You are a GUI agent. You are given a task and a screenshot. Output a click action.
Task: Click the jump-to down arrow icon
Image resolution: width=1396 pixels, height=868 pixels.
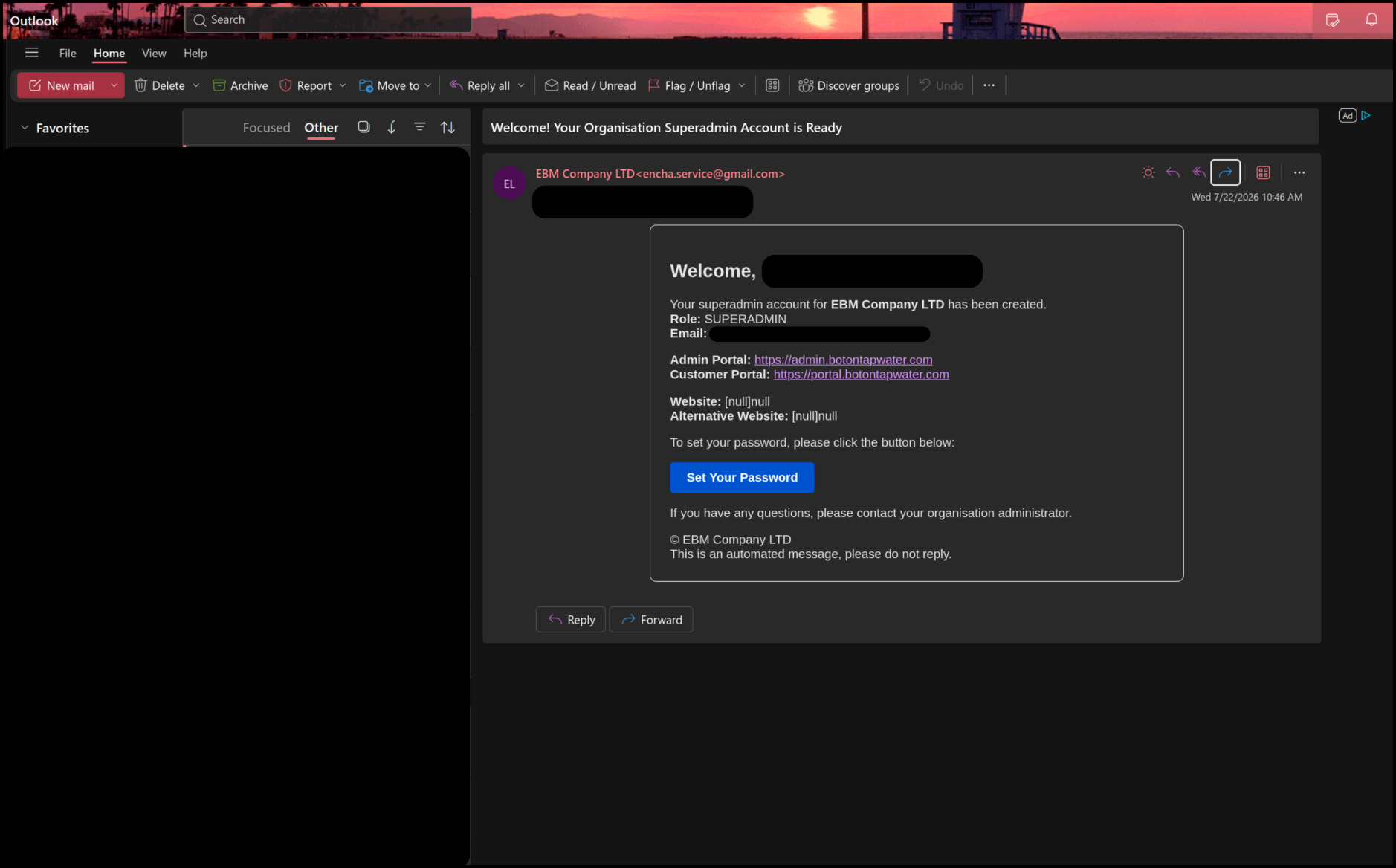(x=392, y=127)
